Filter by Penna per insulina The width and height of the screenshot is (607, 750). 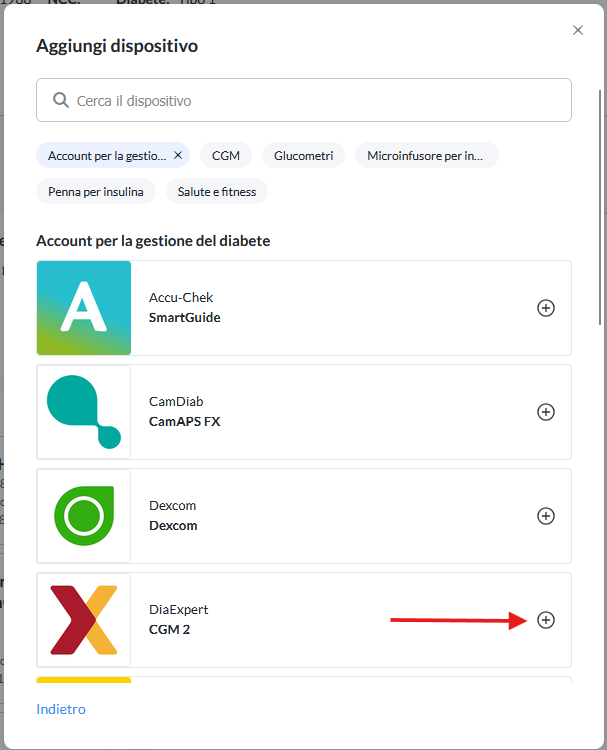[x=96, y=191]
